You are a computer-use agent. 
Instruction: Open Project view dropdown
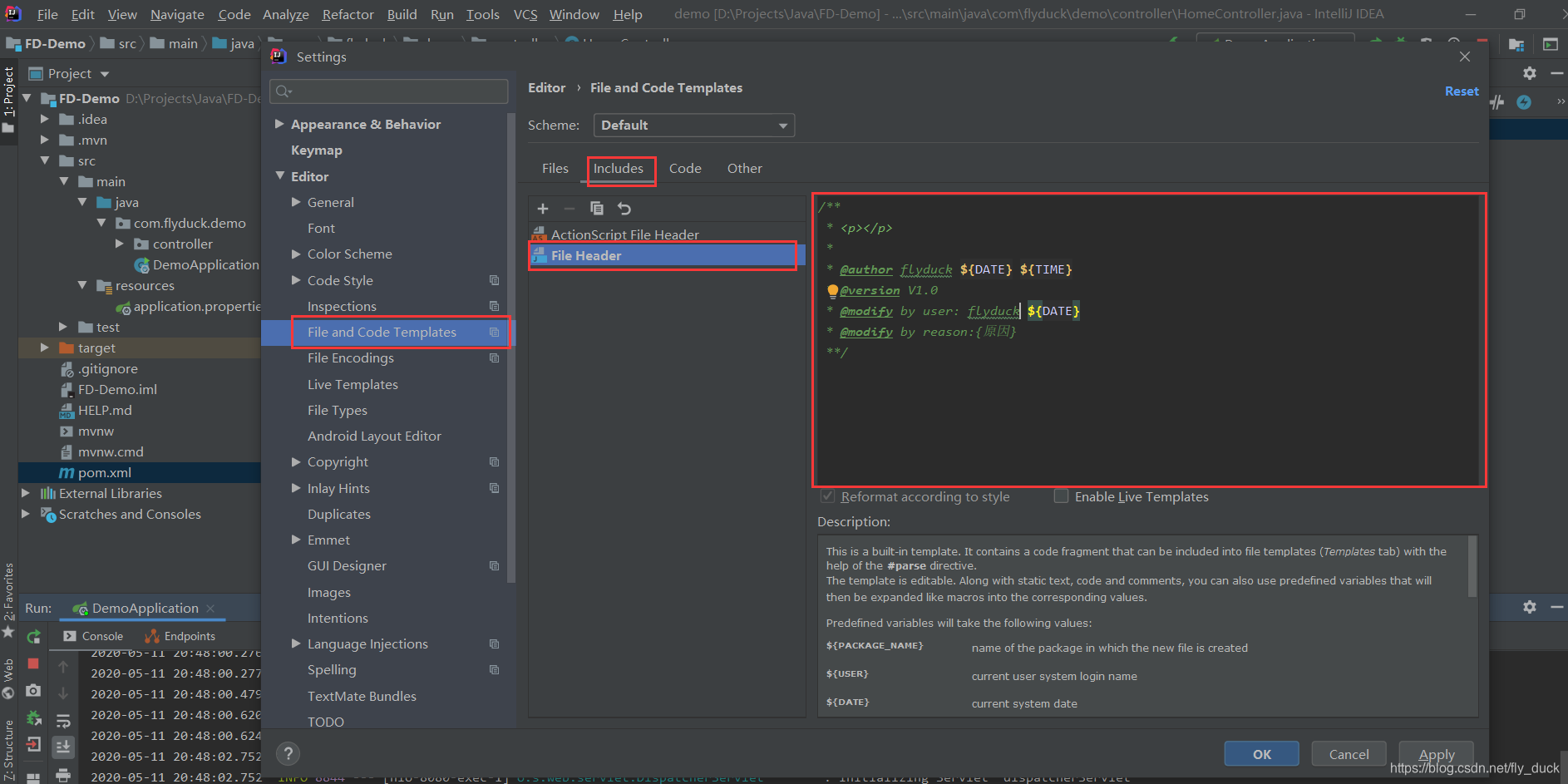pyautogui.click(x=105, y=74)
